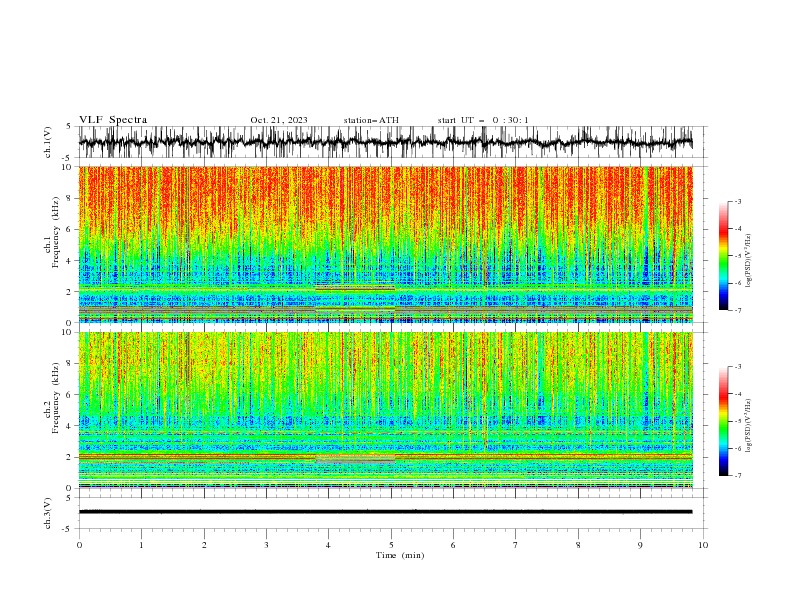Click time axis tick label "7"
This screenshot has width=792, height=612.
[516, 545]
